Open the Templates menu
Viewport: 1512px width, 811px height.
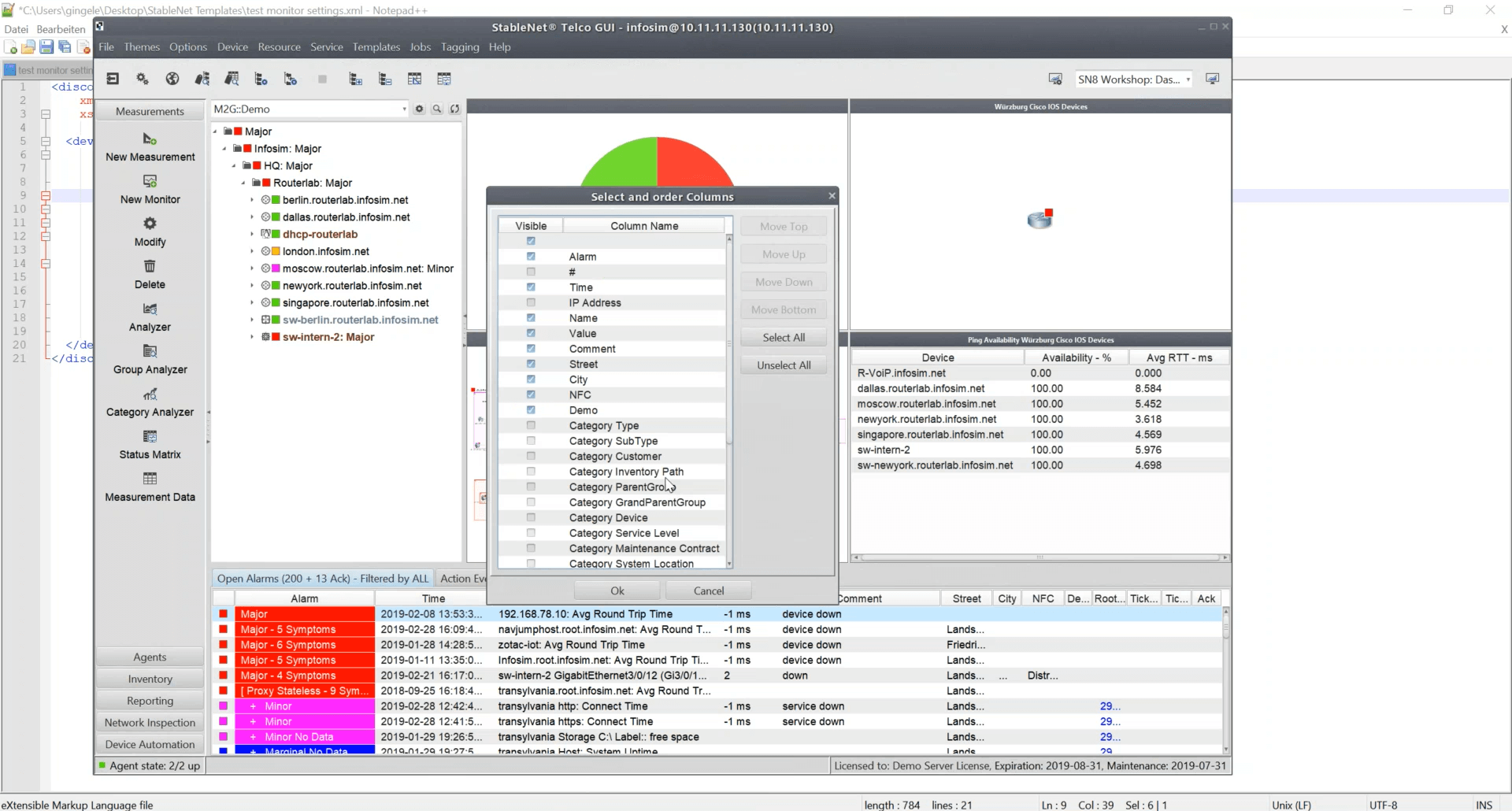click(x=376, y=47)
